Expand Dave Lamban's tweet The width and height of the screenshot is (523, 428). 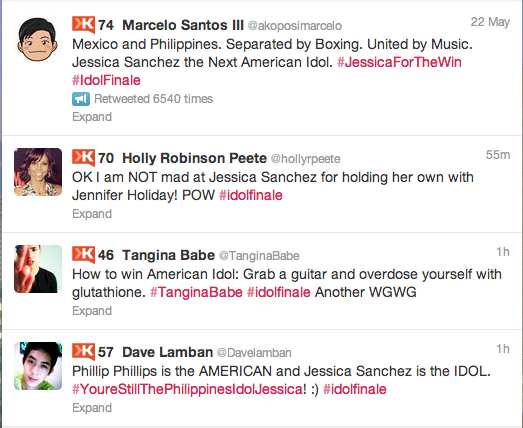tap(92, 408)
